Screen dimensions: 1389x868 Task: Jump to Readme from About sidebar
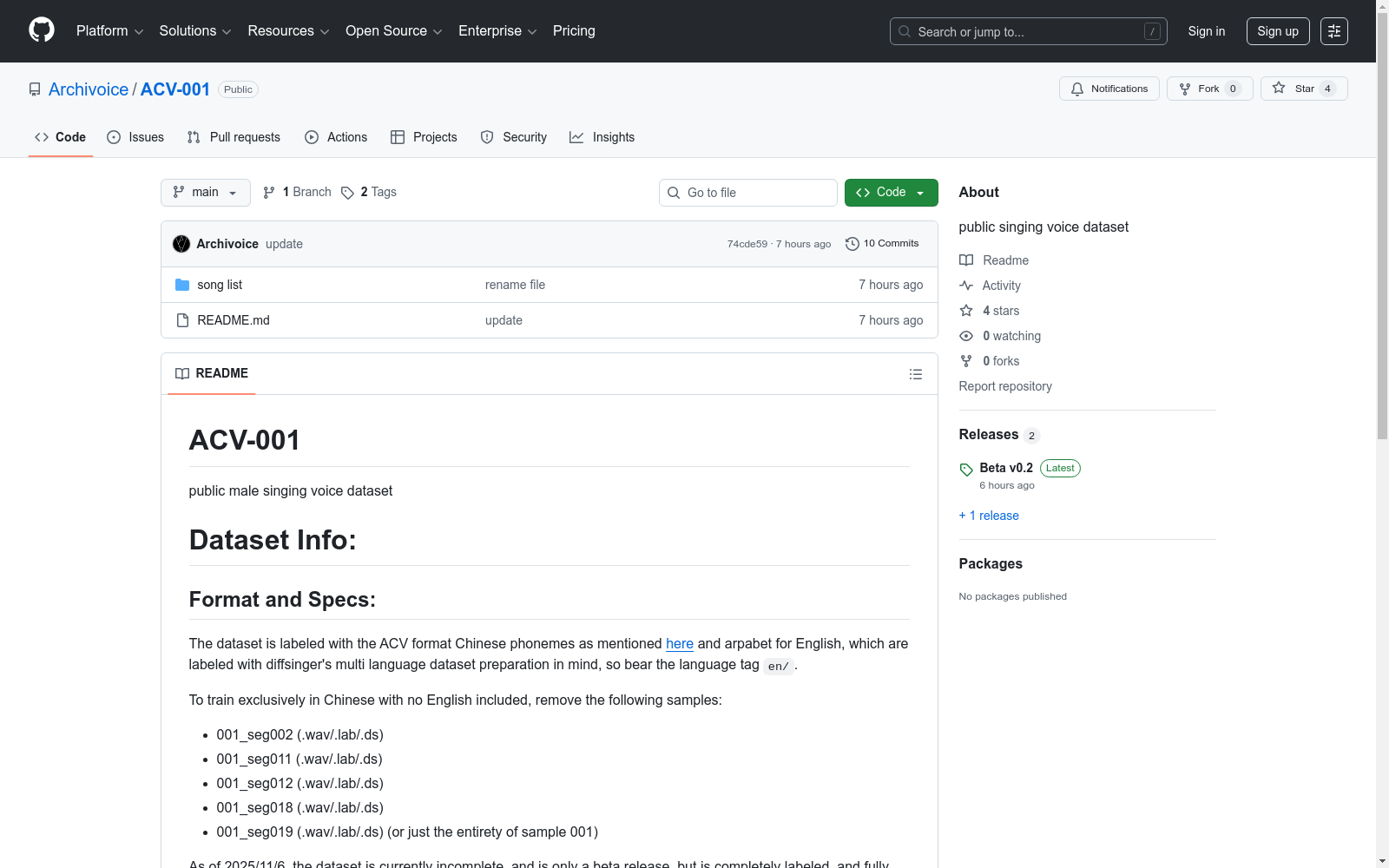[994, 260]
